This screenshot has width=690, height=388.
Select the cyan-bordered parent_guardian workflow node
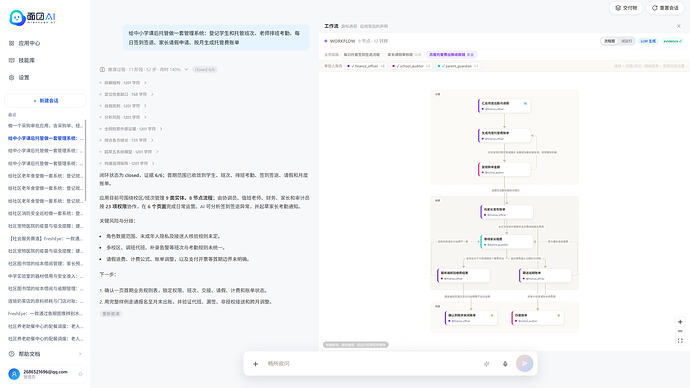click(x=506, y=242)
